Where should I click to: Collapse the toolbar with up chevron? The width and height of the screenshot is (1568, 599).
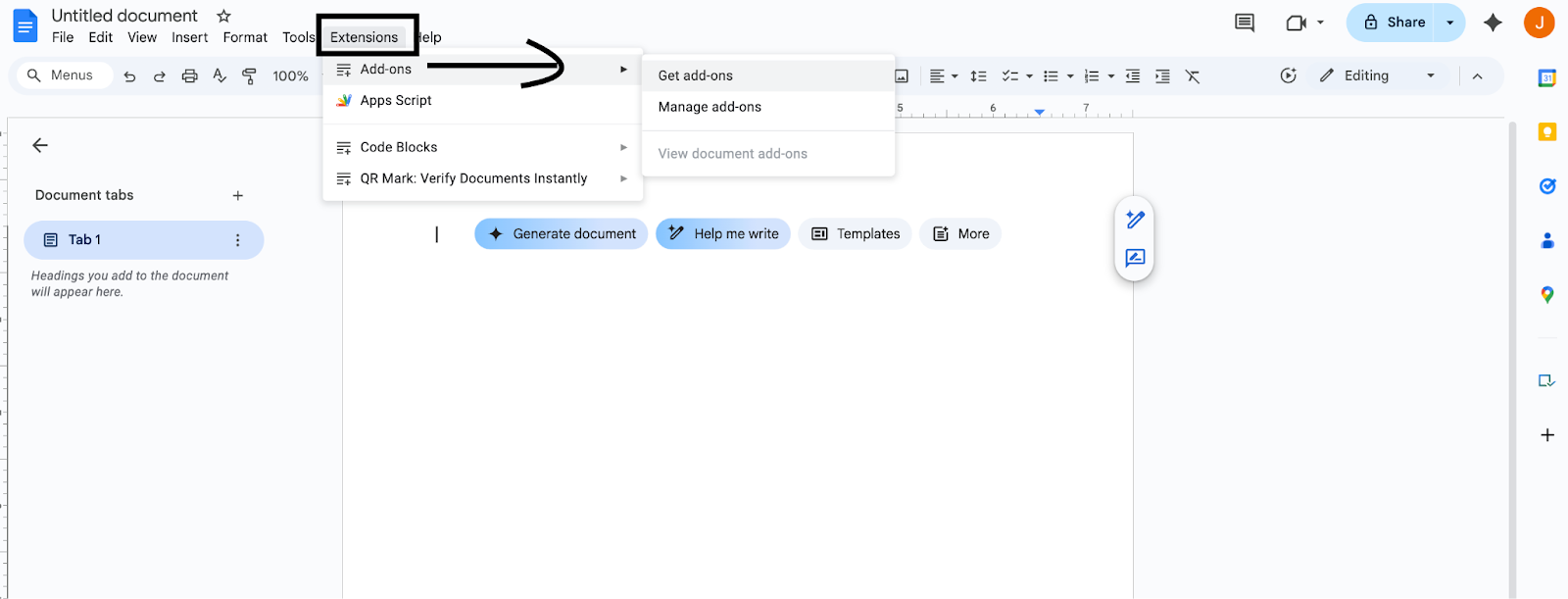coord(1477,76)
